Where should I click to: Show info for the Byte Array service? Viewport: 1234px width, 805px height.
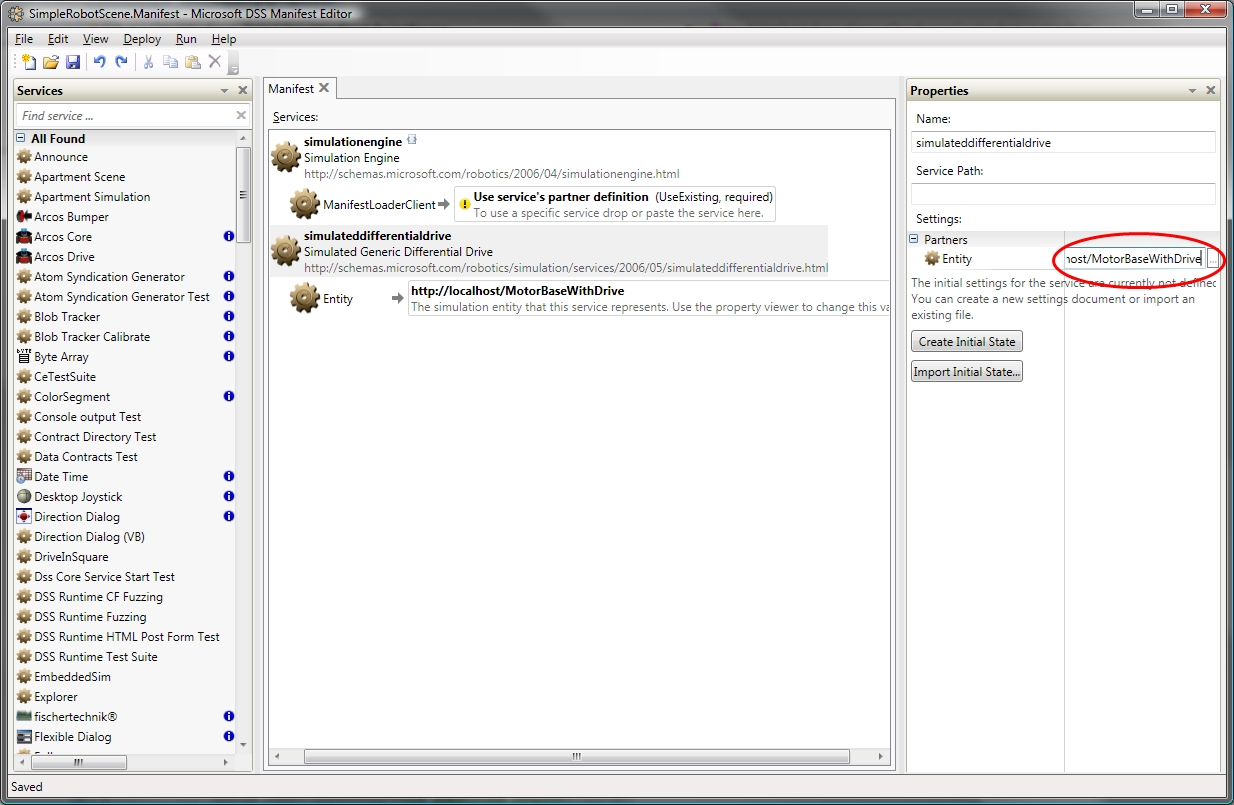[229, 357]
